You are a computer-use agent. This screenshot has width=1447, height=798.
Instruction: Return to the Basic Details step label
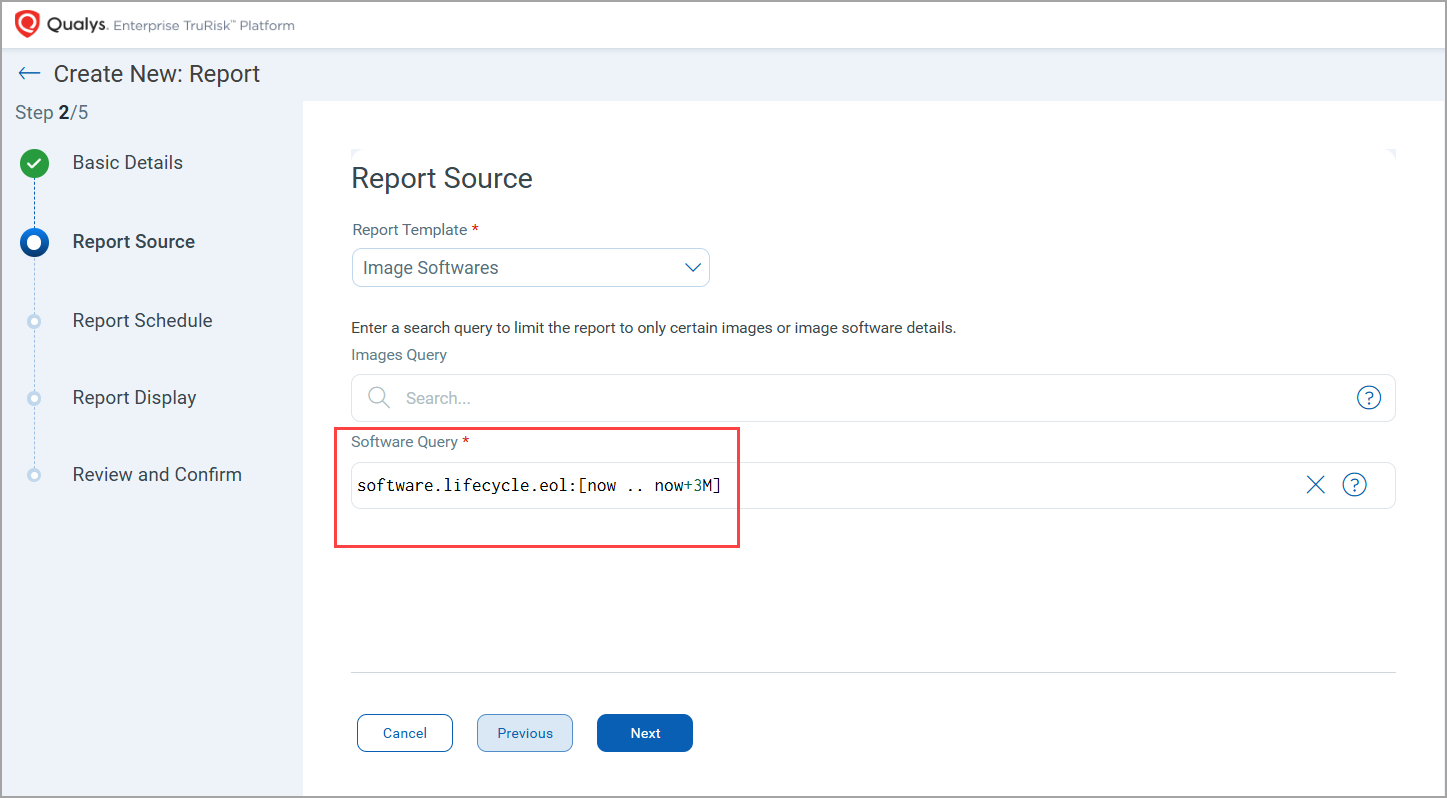click(127, 163)
